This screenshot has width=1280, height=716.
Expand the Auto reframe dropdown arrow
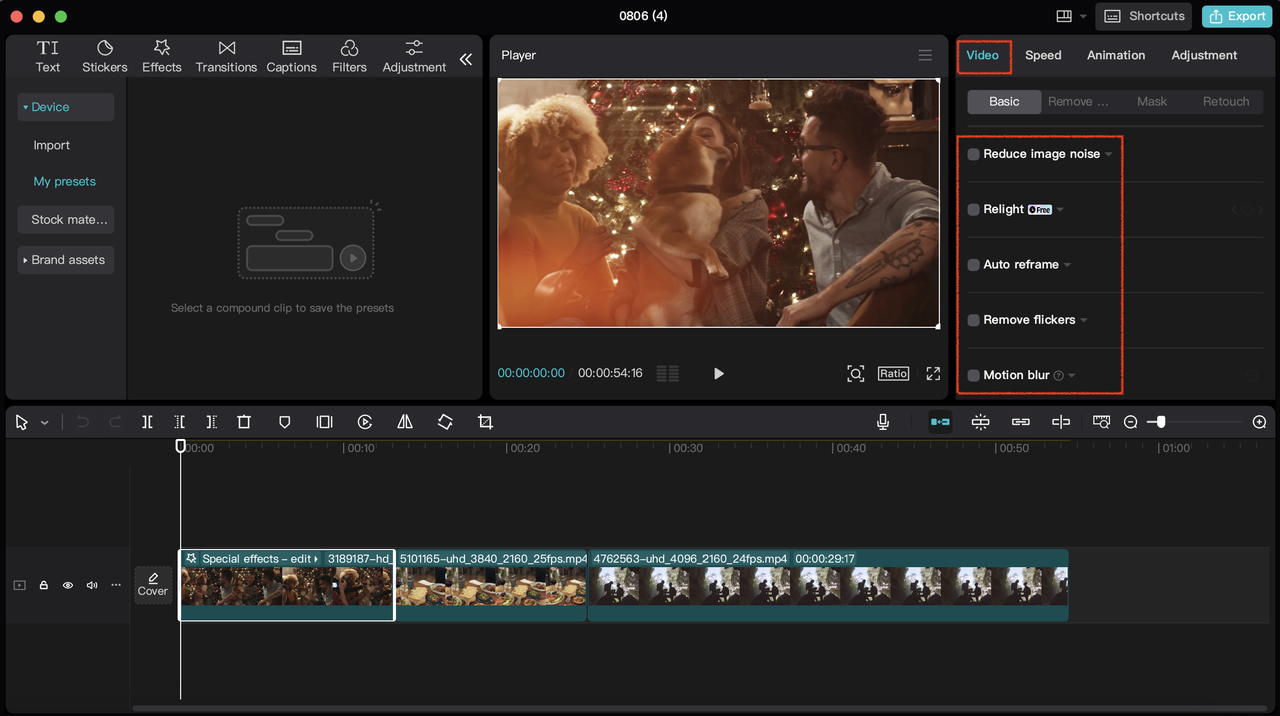coord(1067,265)
